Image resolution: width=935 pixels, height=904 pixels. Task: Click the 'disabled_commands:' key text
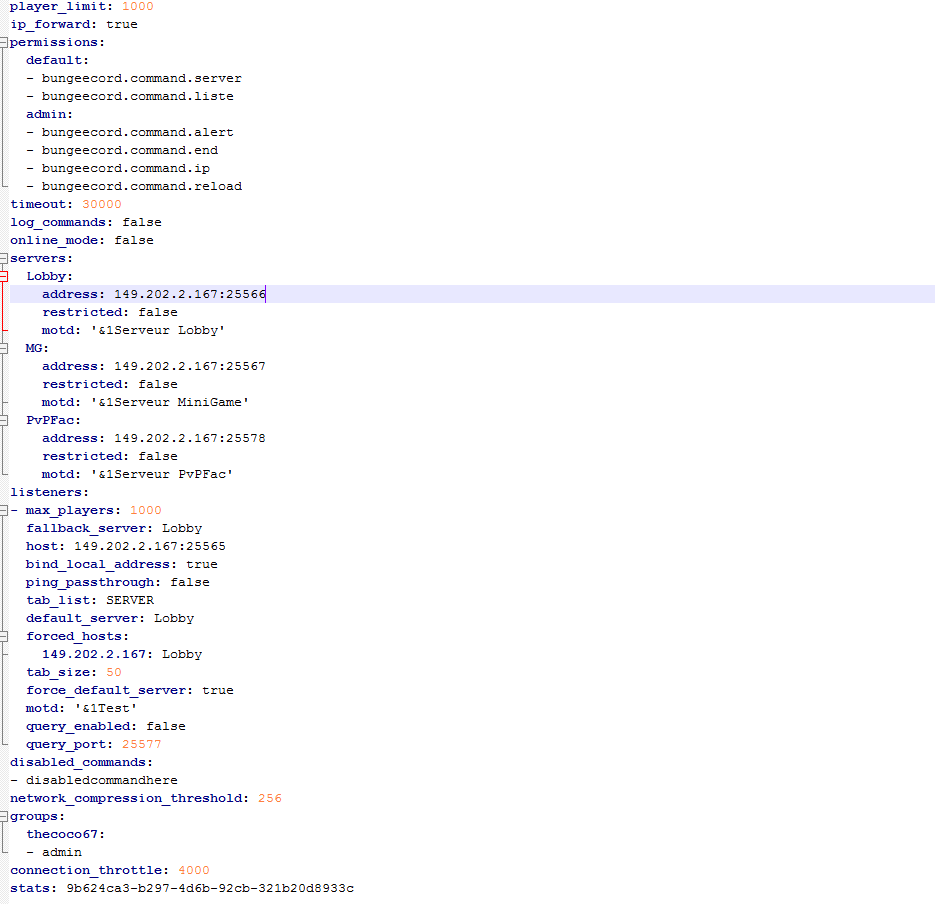point(82,763)
